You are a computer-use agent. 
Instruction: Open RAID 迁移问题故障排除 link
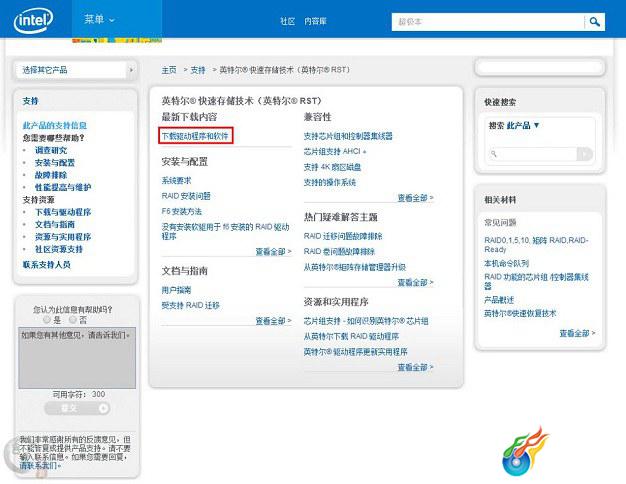[x=343, y=236]
